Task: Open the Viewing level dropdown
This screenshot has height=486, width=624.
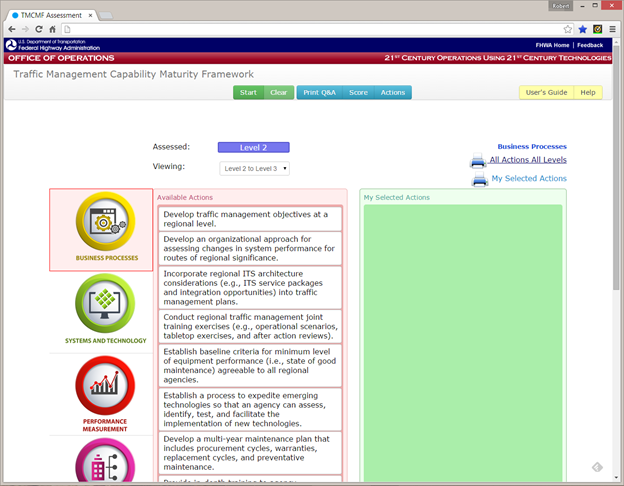Action: (x=254, y=168)
